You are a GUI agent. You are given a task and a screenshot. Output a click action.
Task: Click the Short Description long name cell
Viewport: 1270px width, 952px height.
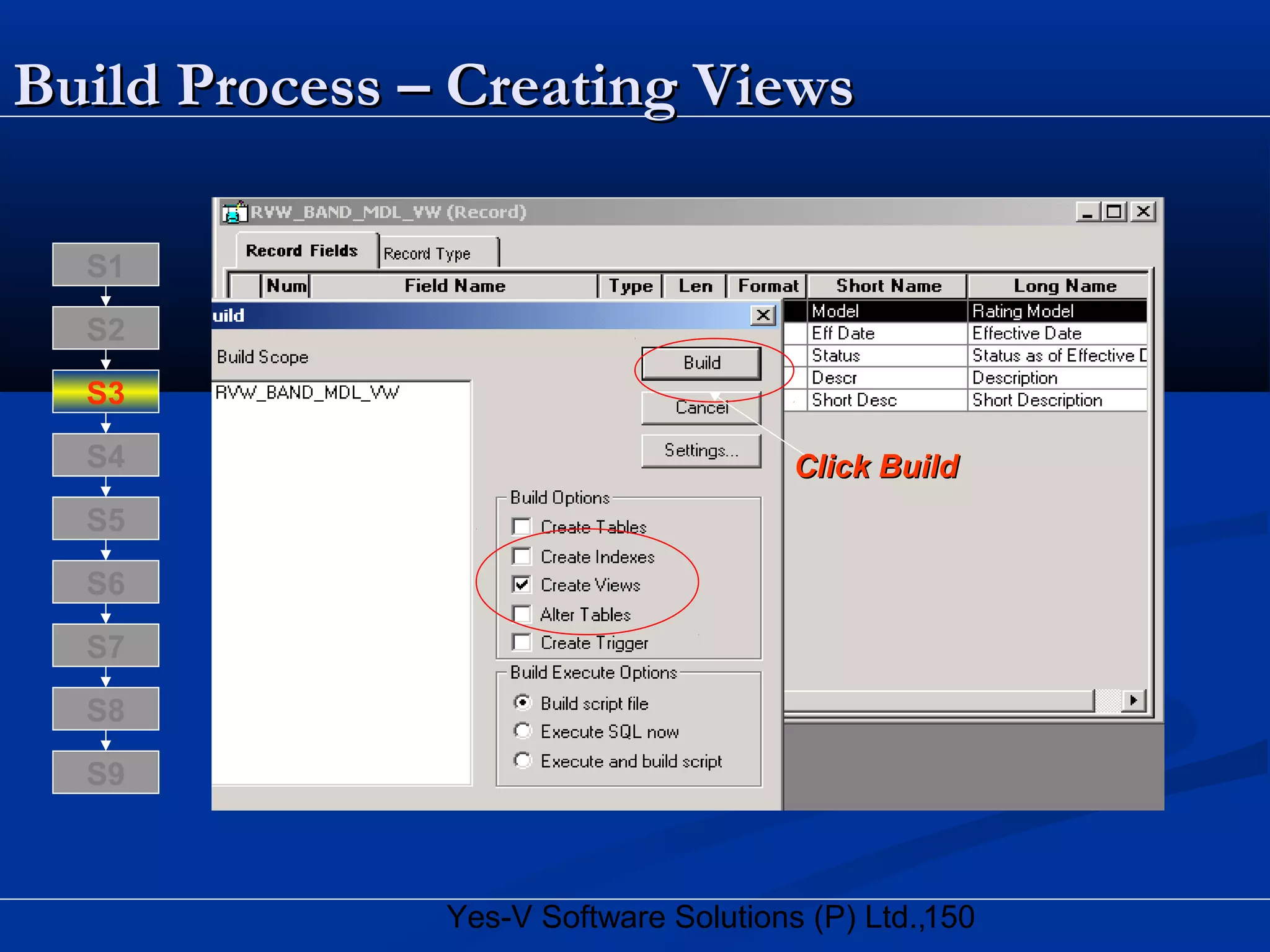coord(1057,400)
